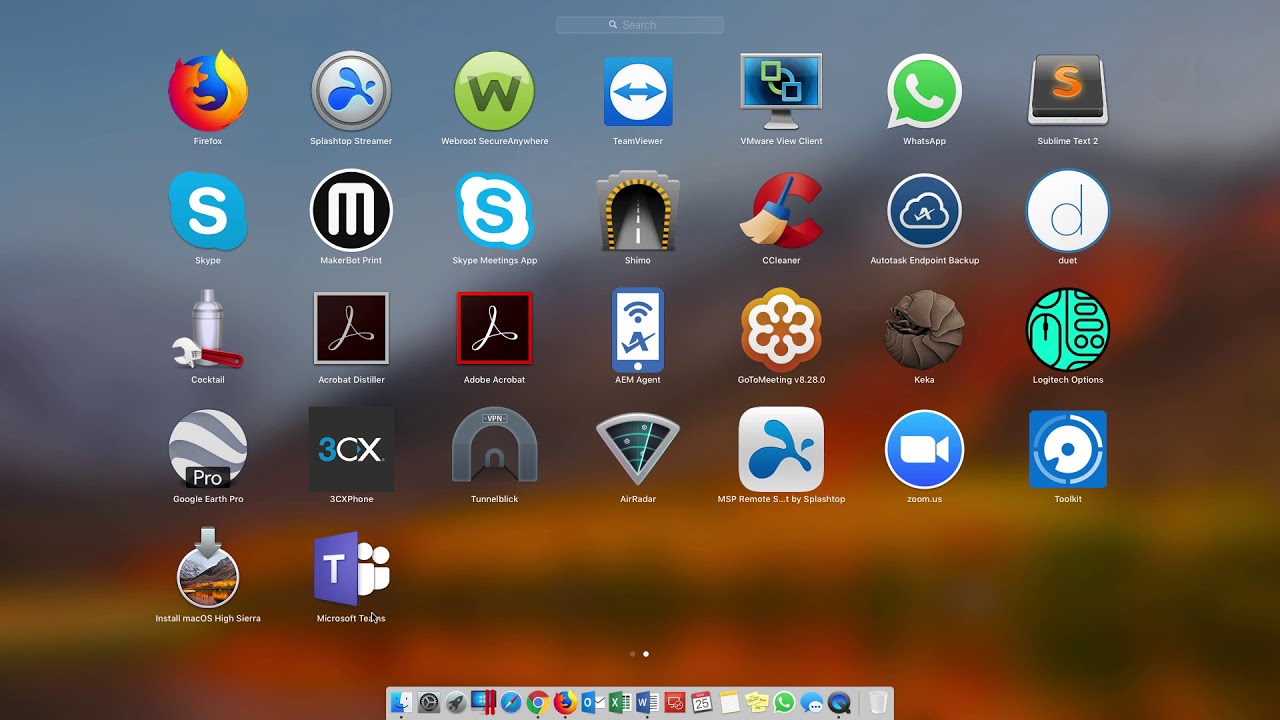The height and width of the screenshot is (720, 1280).
Task: Launch Logitech Options
Action: [x=1068, y=329]
